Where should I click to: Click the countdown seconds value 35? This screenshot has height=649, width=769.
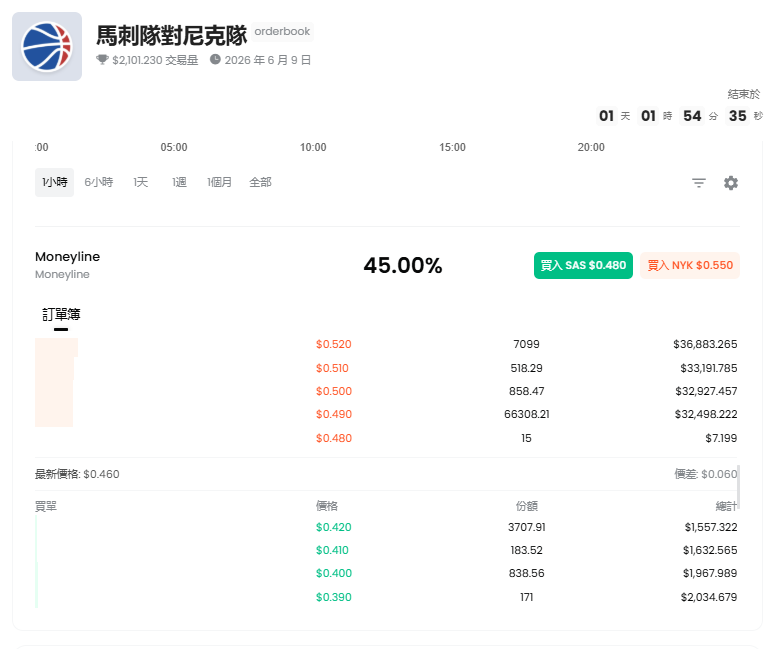(737, 116)
